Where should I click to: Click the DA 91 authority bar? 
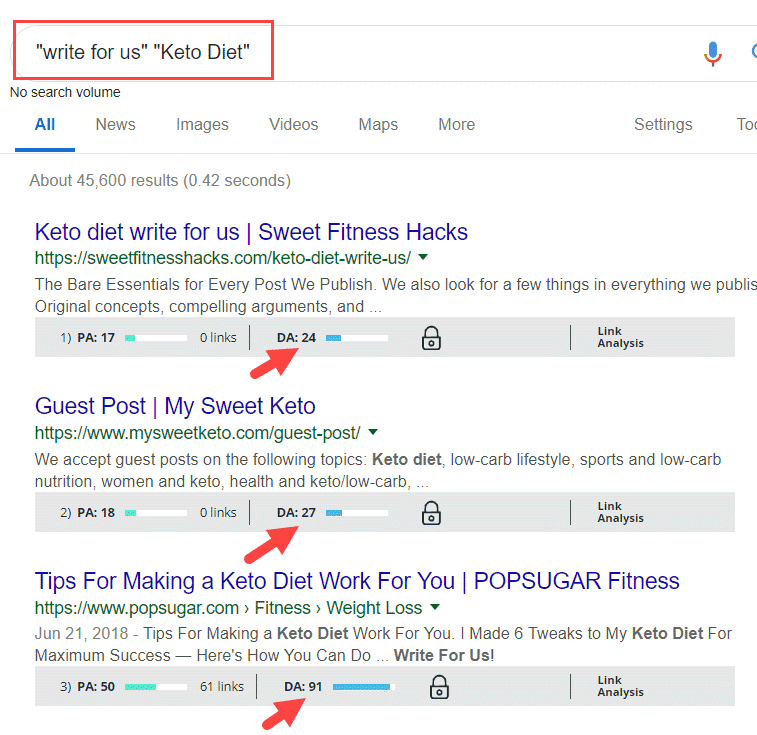click(x=363, y=687)
